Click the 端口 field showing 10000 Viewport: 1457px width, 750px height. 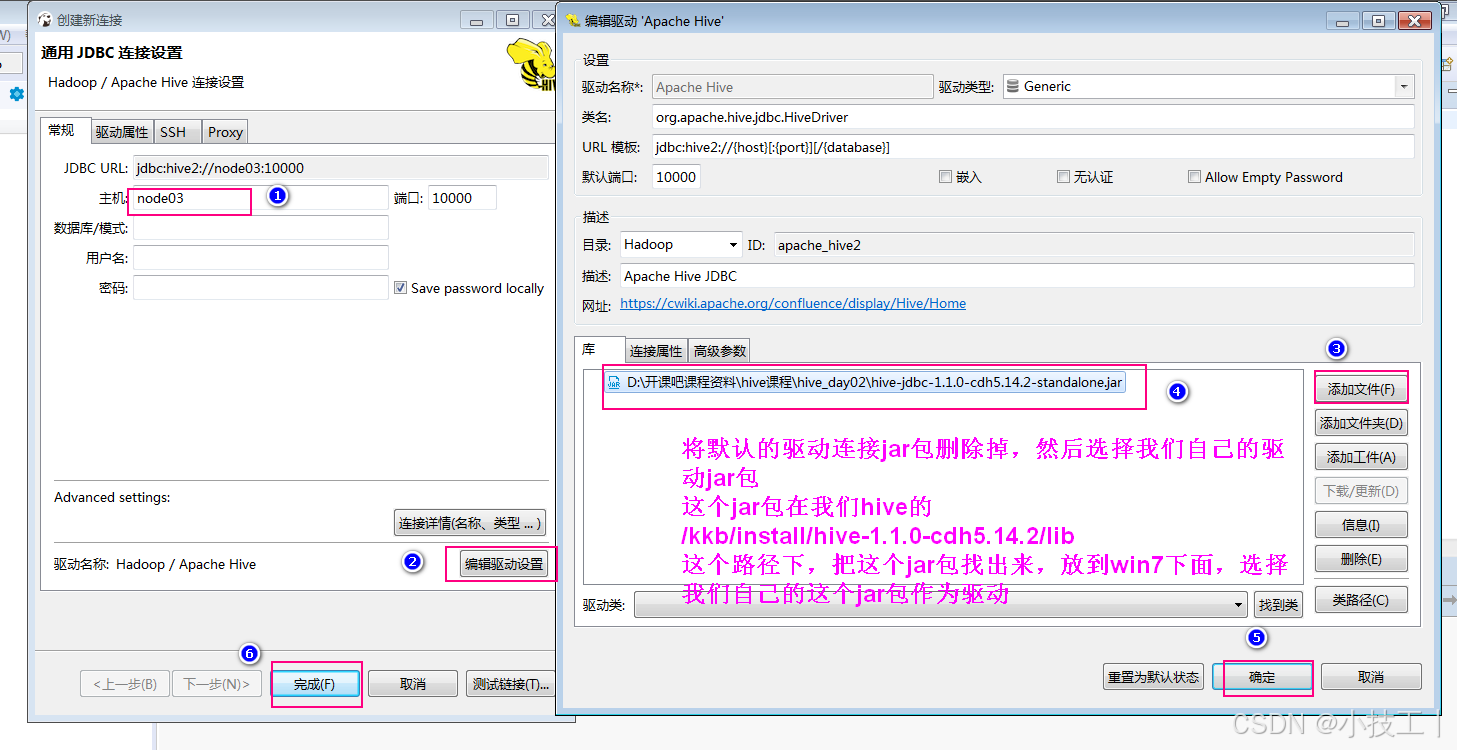(x=462, y=198)
